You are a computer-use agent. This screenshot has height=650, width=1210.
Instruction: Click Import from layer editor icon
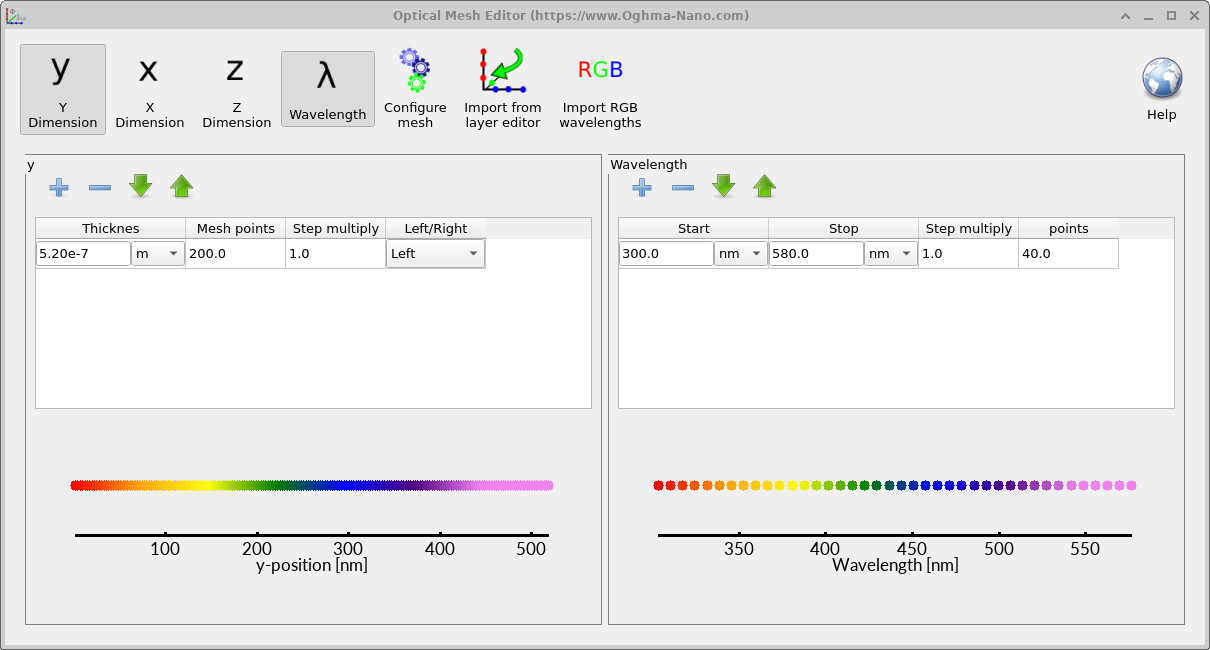coord(503,89)
